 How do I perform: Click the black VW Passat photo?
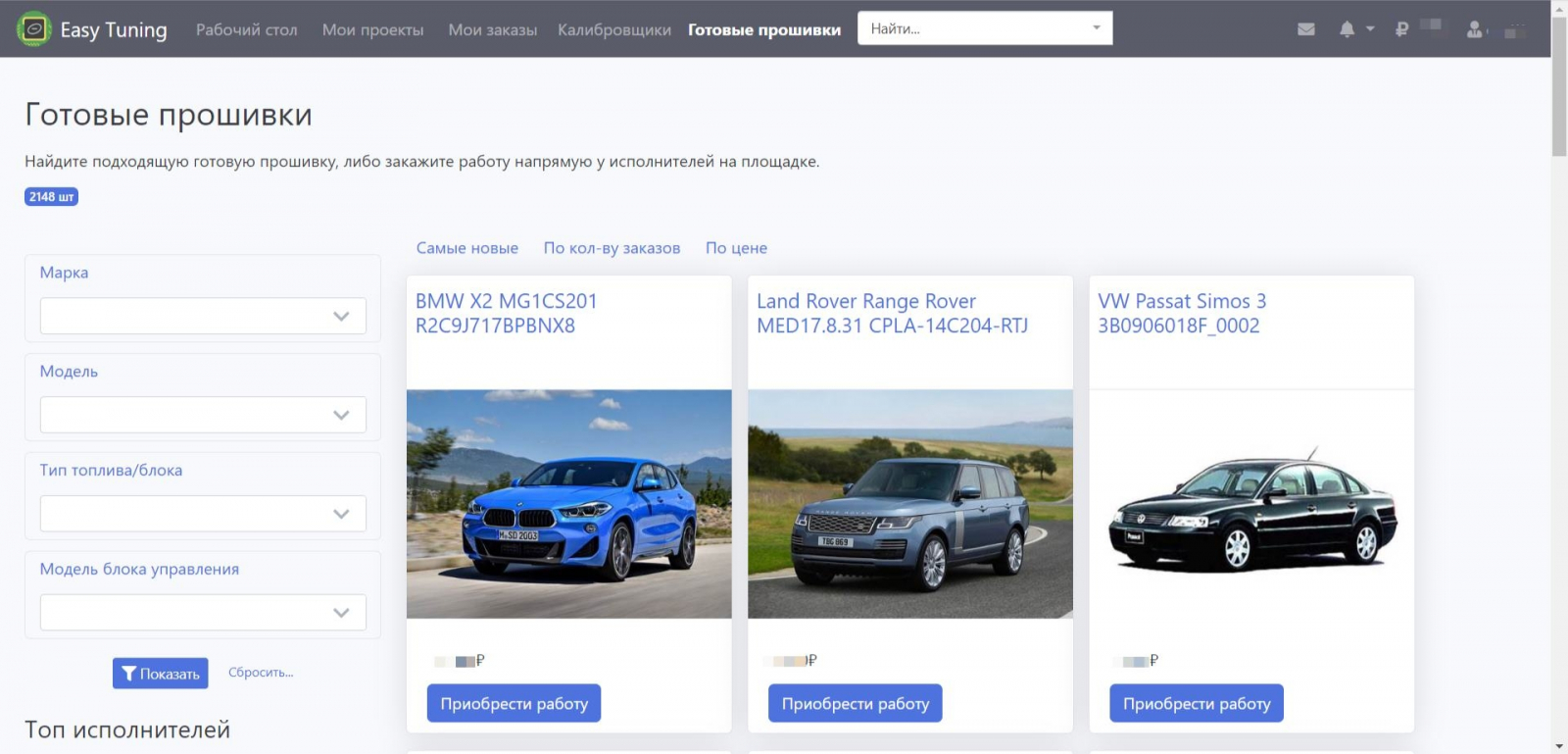(1251, 504)
